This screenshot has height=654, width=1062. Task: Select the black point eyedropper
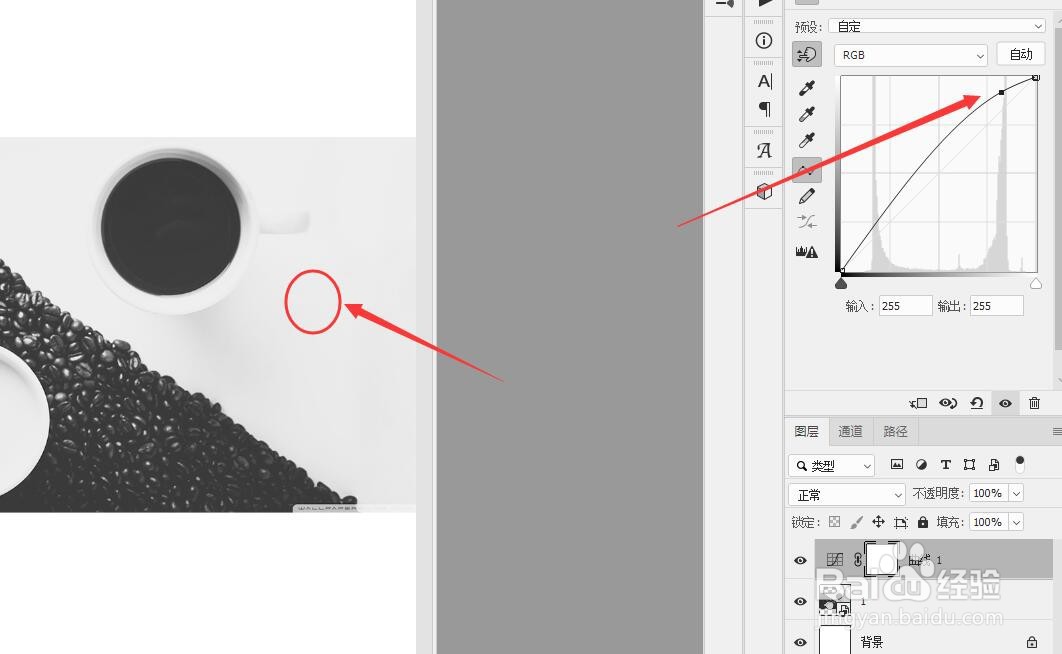tap(807, 87)
